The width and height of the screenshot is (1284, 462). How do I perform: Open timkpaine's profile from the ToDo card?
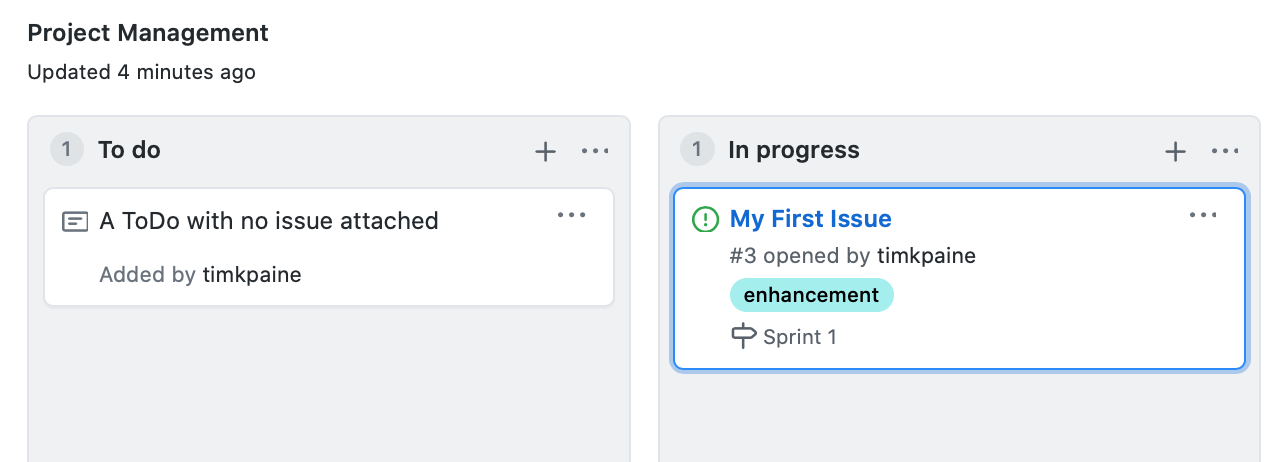tap(252, 275)
